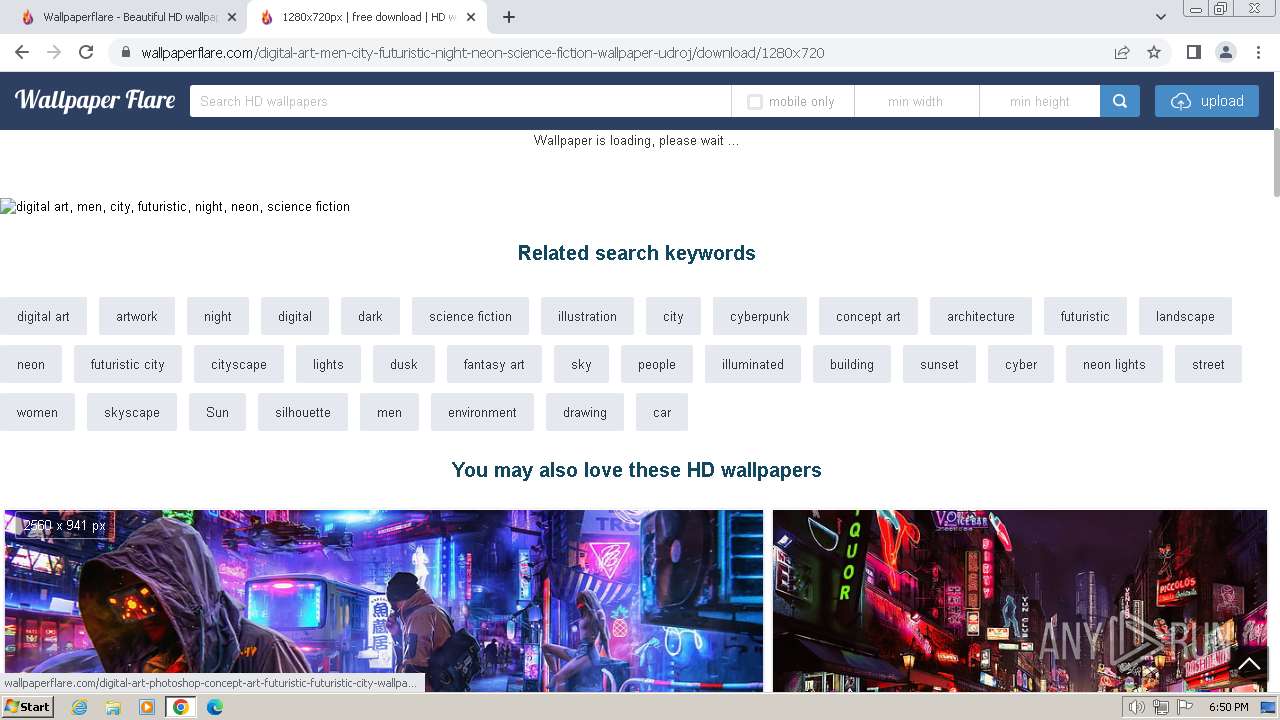Click the network tray icon
The image size is (1280, 720).
1161,707
